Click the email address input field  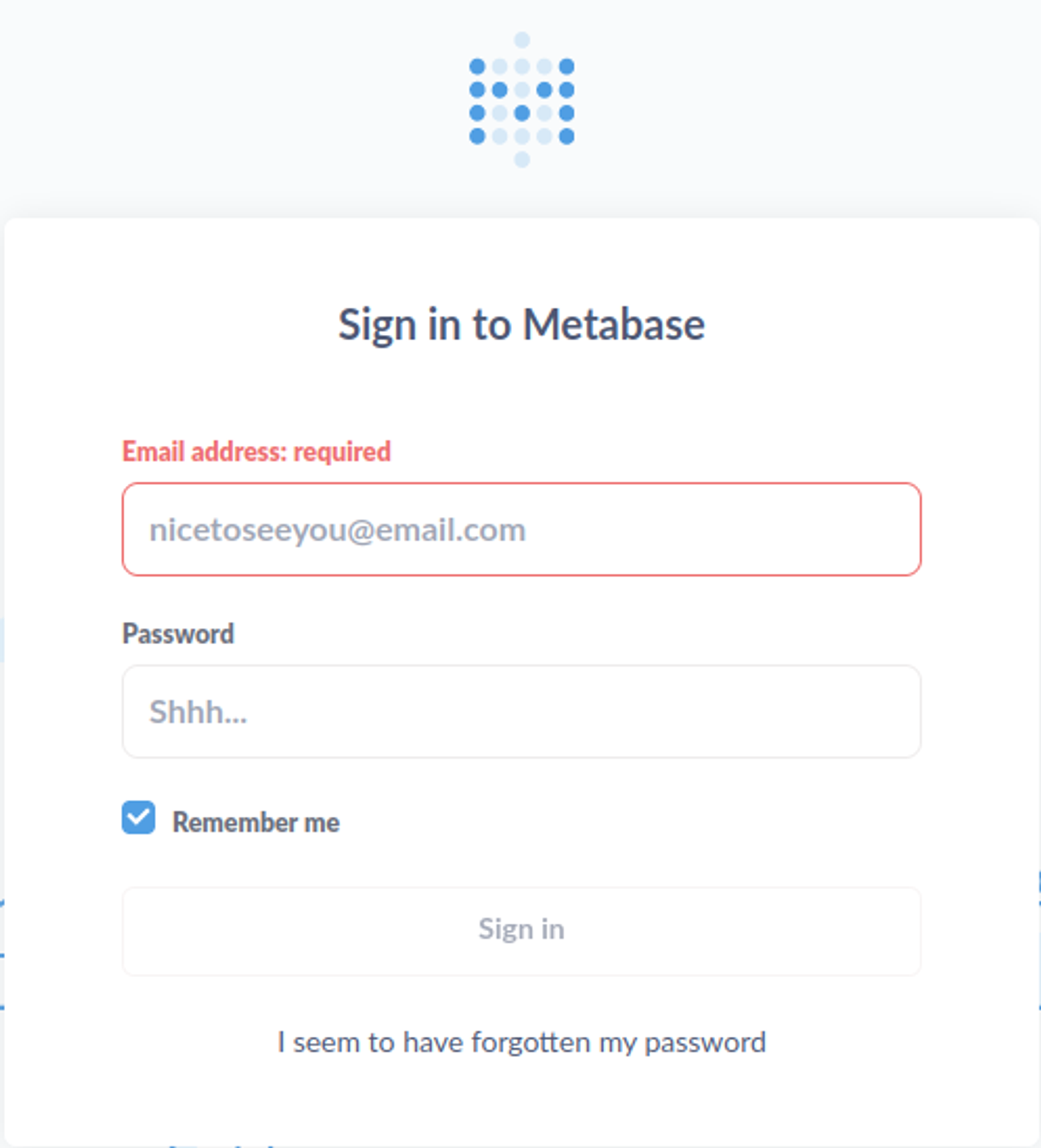(x=522, y=529)
